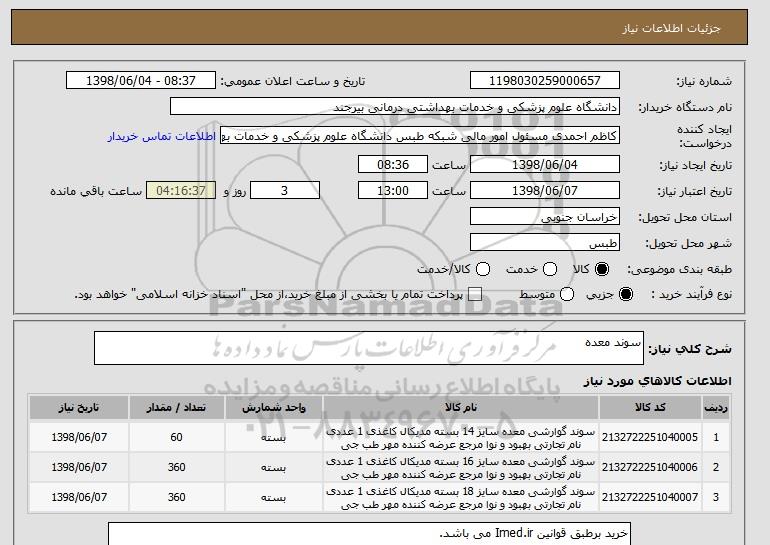Click the validity date field 1398/06/07
This screenshot has height=545, width=770.
coord(545,191)
